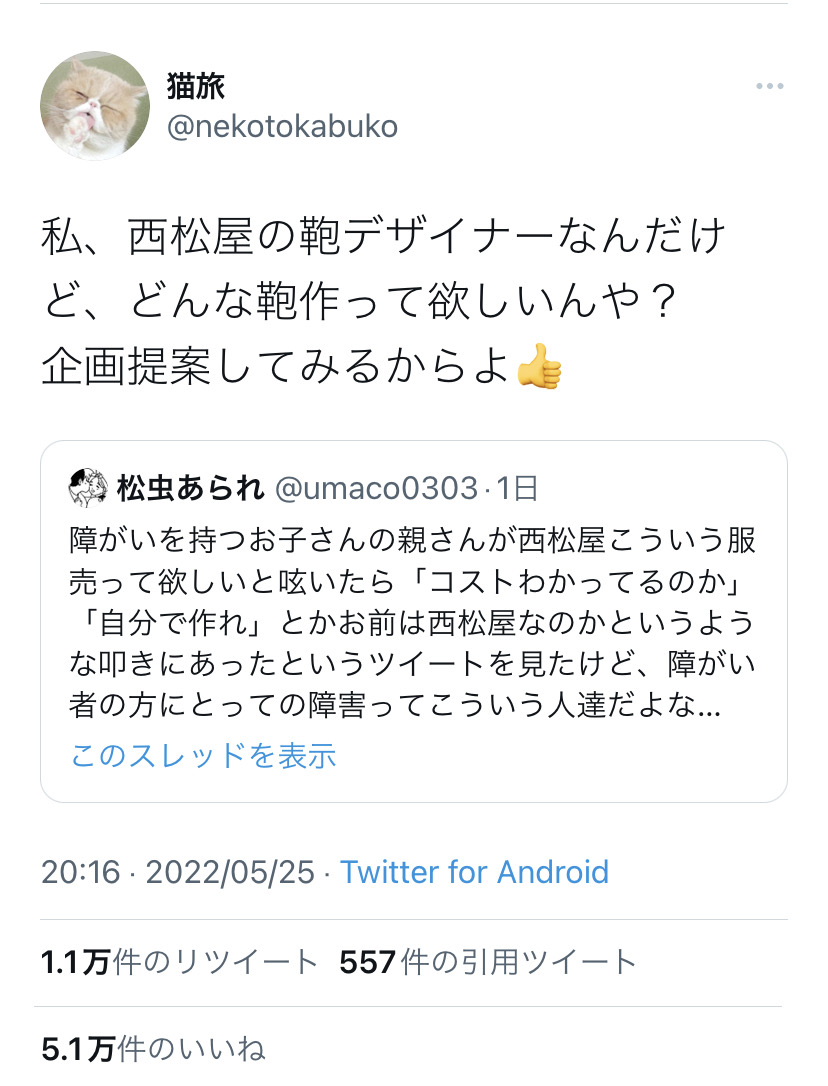Open quoted user's small avatar icon
Image resolution: width=828 pixels, height=1086 pixels.
87,488
